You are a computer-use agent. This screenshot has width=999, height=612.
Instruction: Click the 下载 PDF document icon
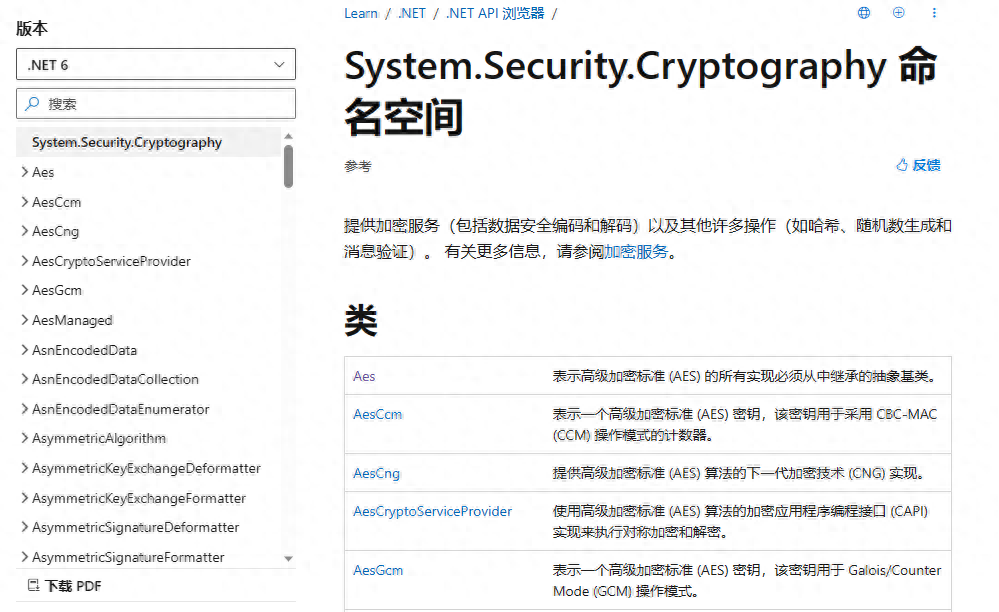pyautogui.click(x=33, y=585)
